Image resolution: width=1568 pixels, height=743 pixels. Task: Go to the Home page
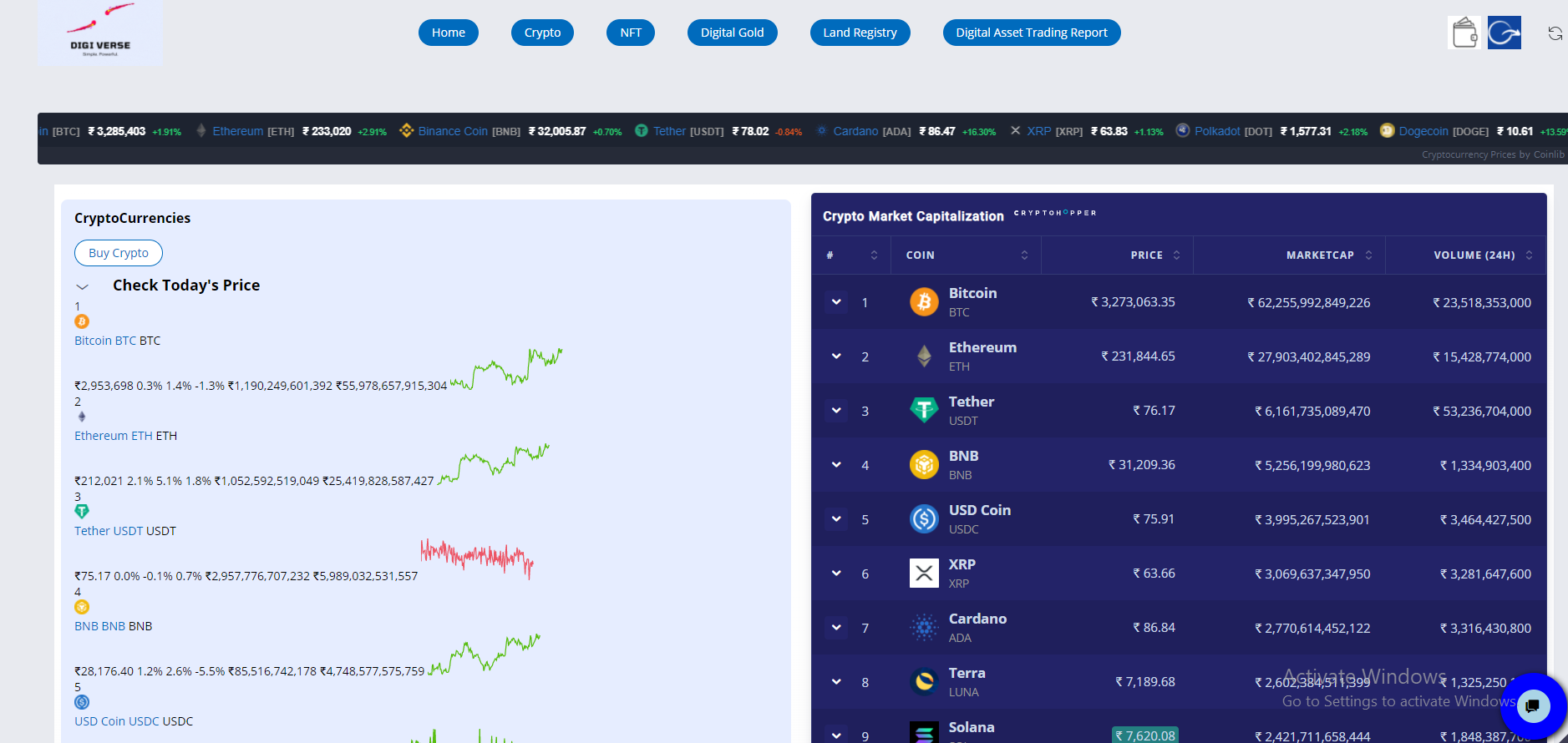pos(449,33)
